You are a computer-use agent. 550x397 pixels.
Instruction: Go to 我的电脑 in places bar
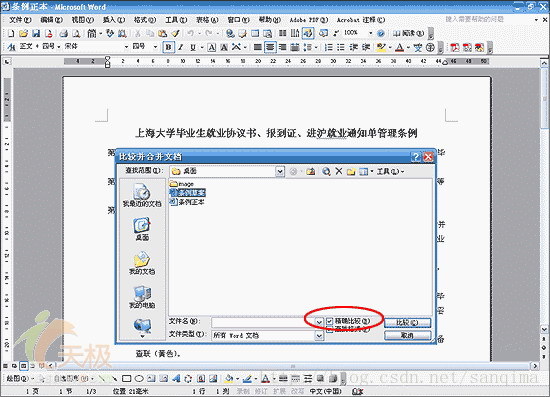[x=142, y=297]
